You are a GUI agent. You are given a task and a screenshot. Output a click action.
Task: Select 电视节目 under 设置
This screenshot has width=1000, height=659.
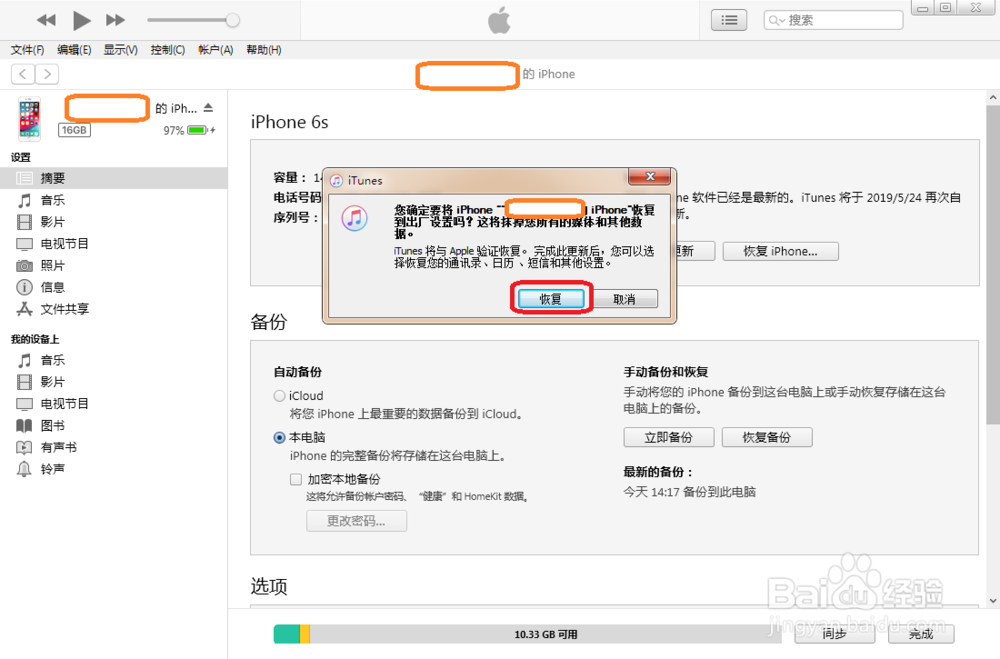pyautogui.click(x=114, y=244)
